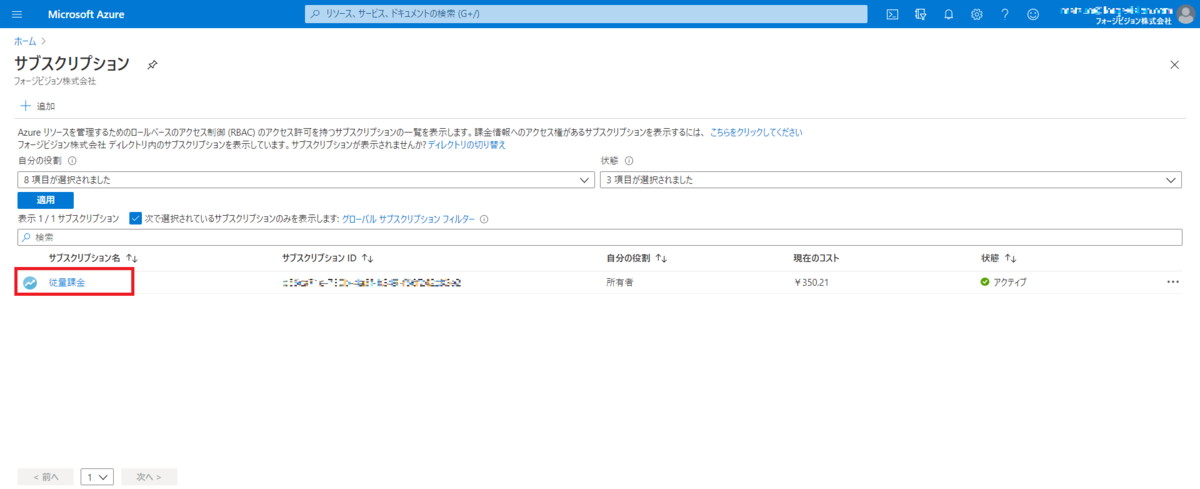Screen dimensions: 1200x489
Task: Sort by 状態 column arrows
Action: [x=1010, y=258]
